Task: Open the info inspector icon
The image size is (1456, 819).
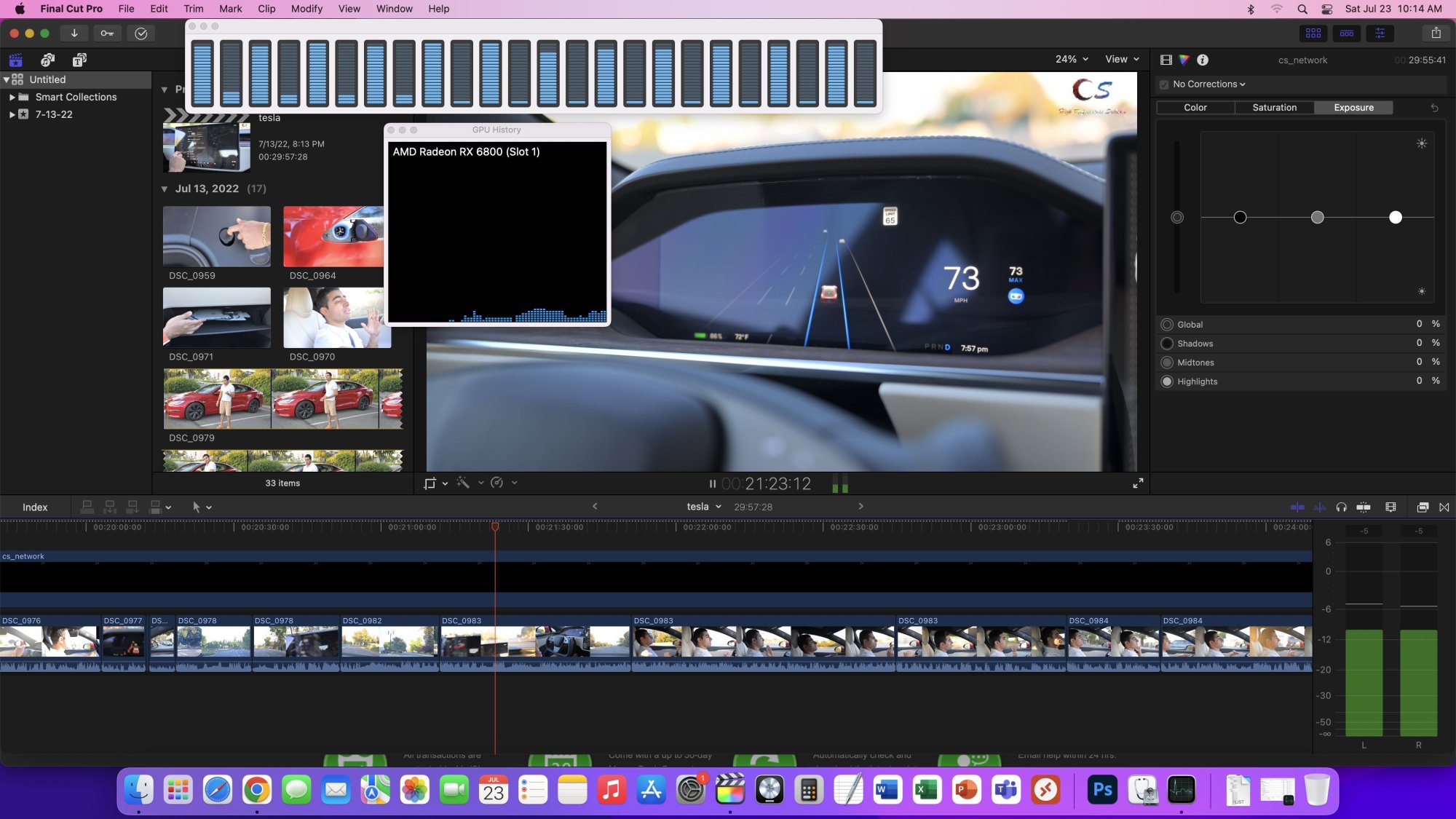Action: pos(1203,60)
